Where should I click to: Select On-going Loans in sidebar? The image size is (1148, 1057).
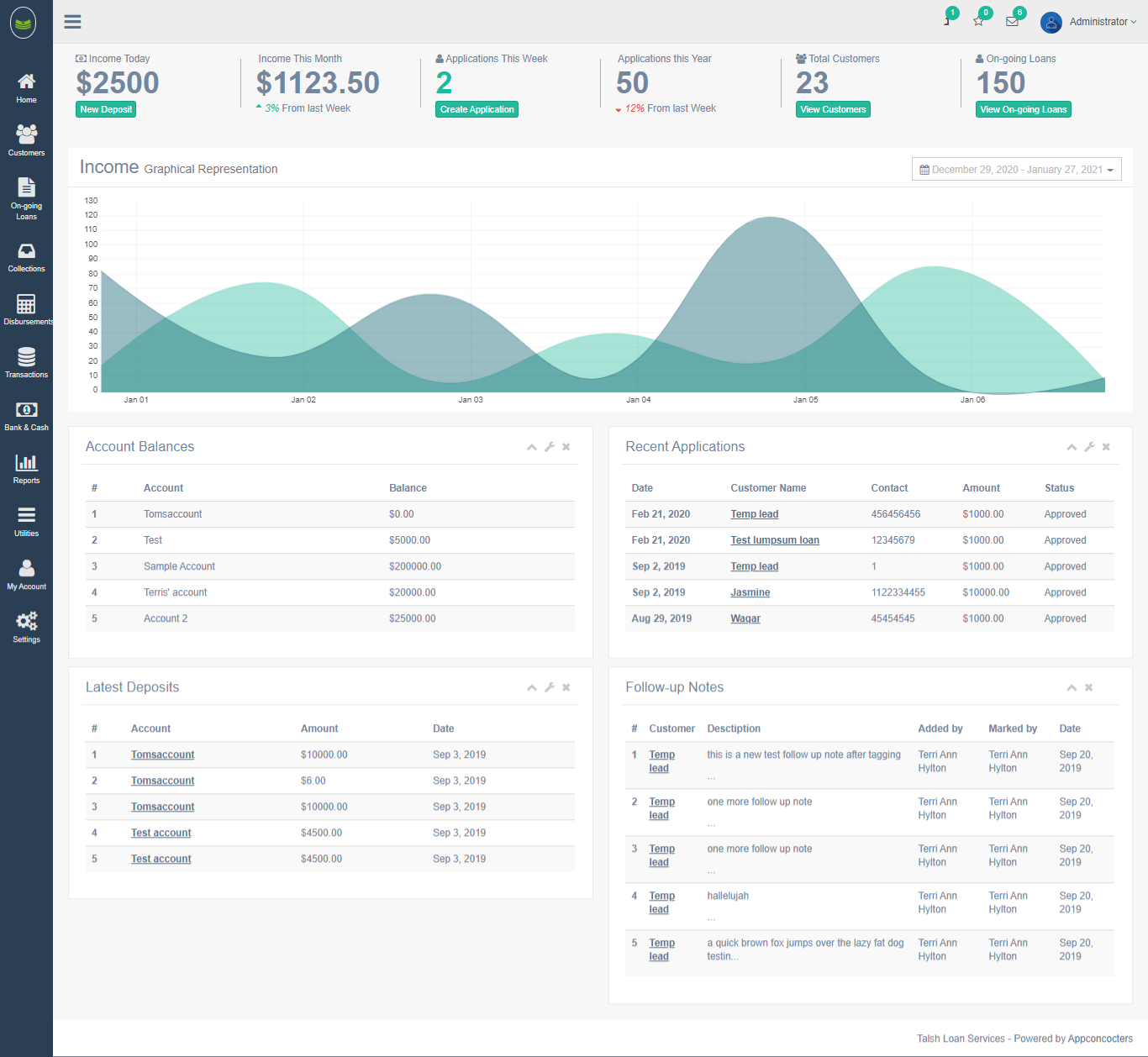click(x=26, y=198)
